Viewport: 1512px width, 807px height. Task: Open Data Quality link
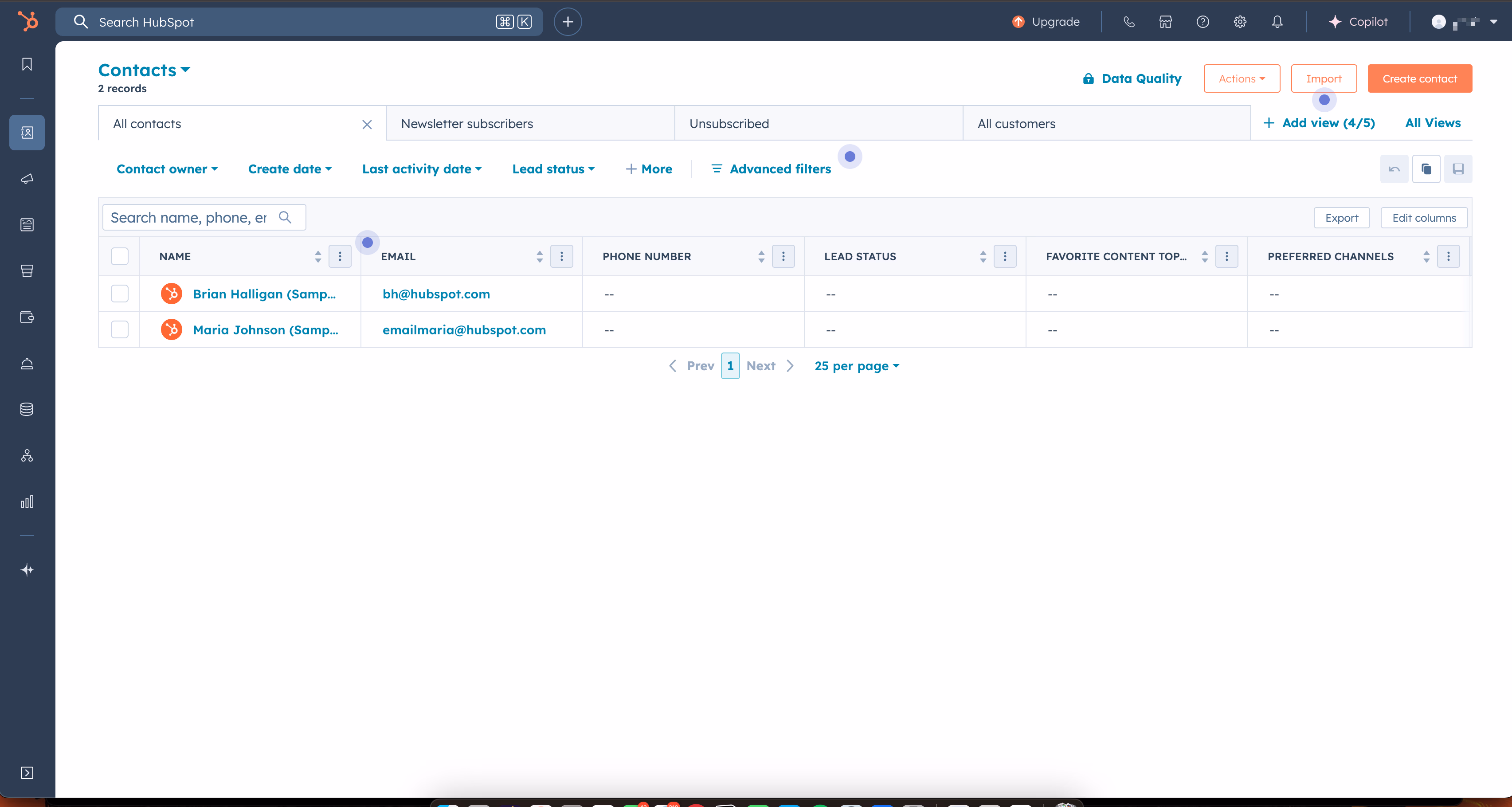pyautogui.click(x=1132, y=78)
